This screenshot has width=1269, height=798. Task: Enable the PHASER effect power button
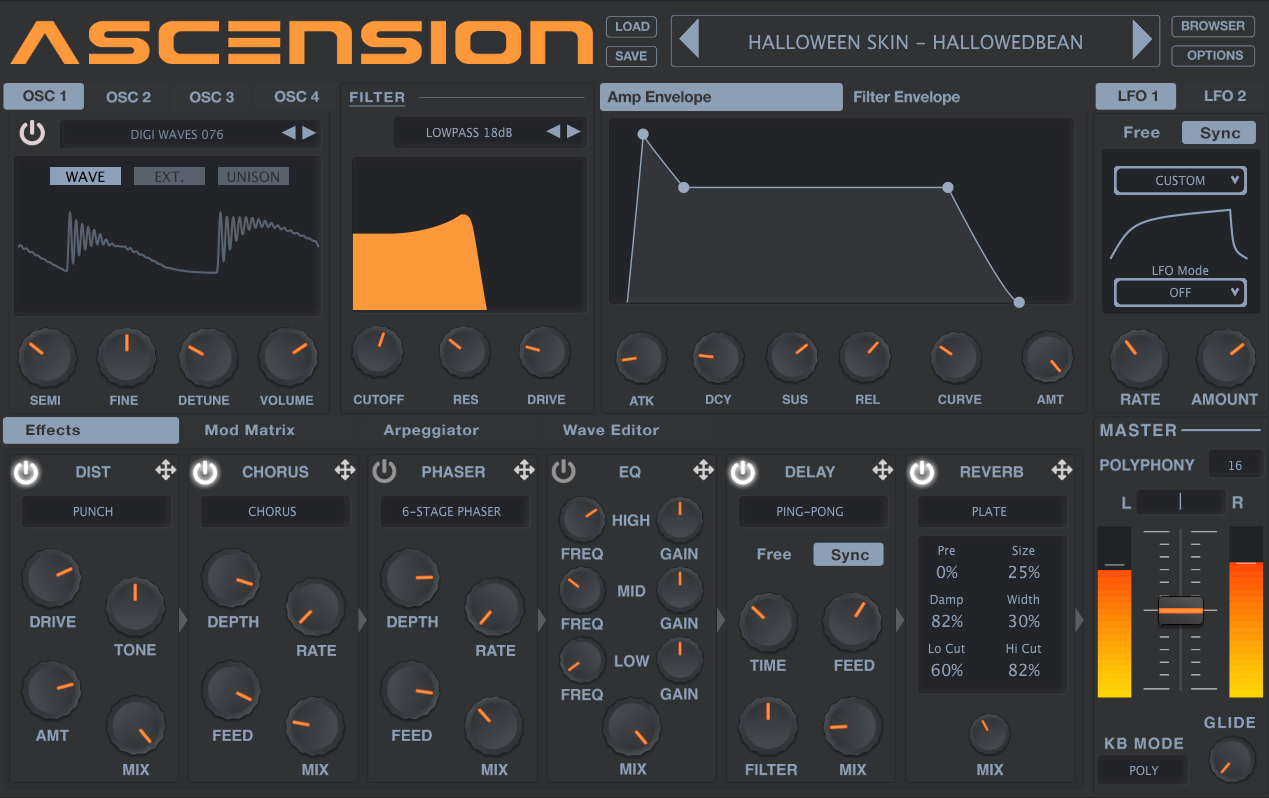point(384,471)
